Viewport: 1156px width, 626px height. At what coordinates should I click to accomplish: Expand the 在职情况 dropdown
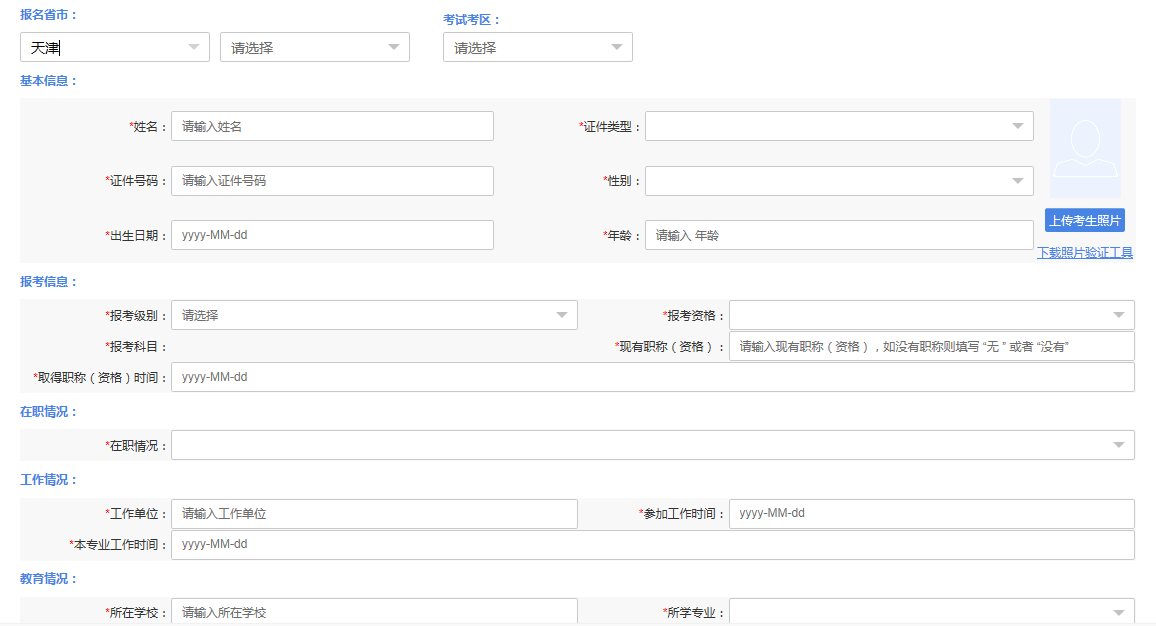click(652, 445)
